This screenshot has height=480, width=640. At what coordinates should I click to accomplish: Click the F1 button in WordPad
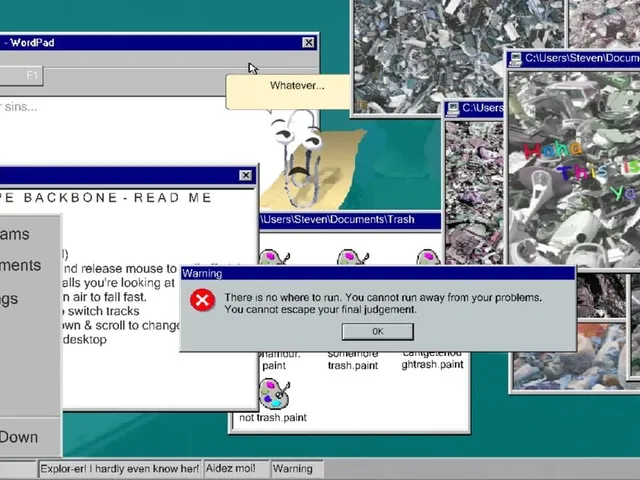click(21, 76)
